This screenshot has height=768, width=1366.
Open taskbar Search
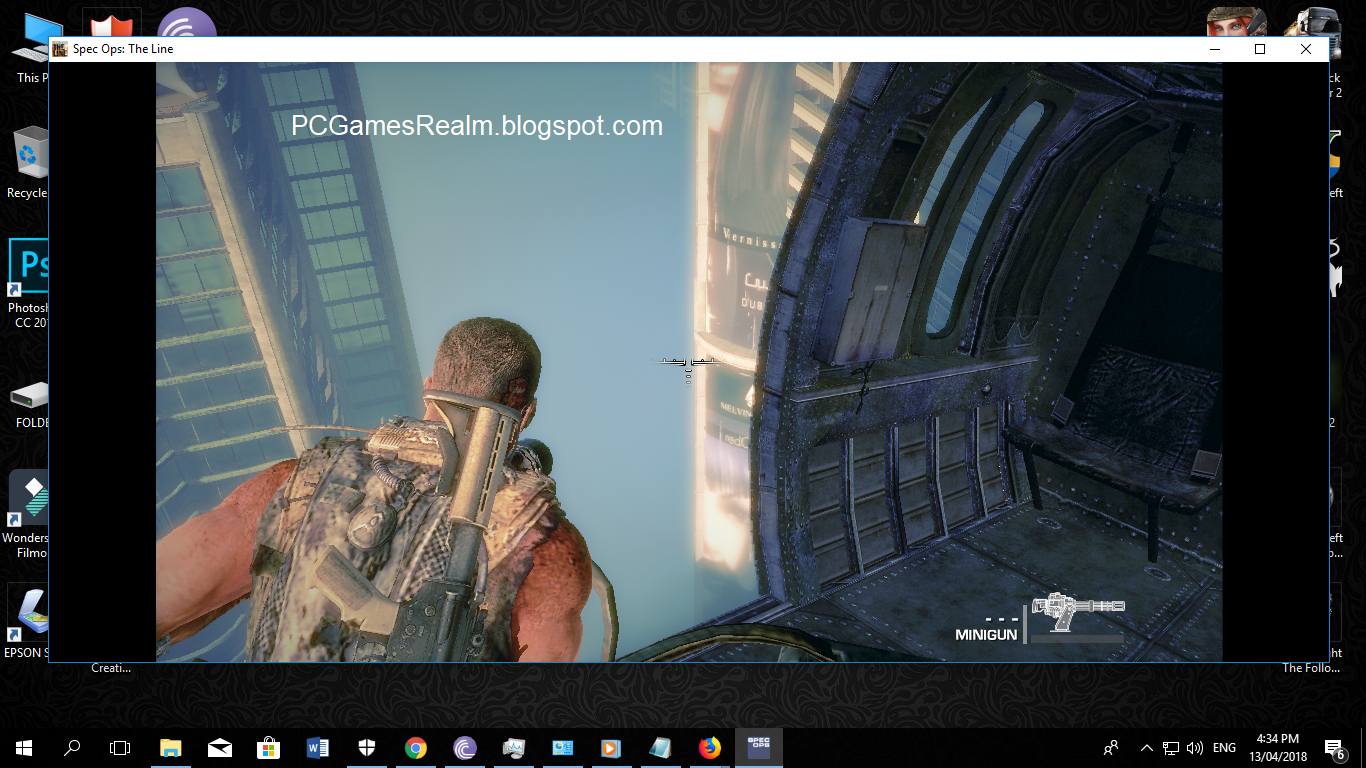72,748
